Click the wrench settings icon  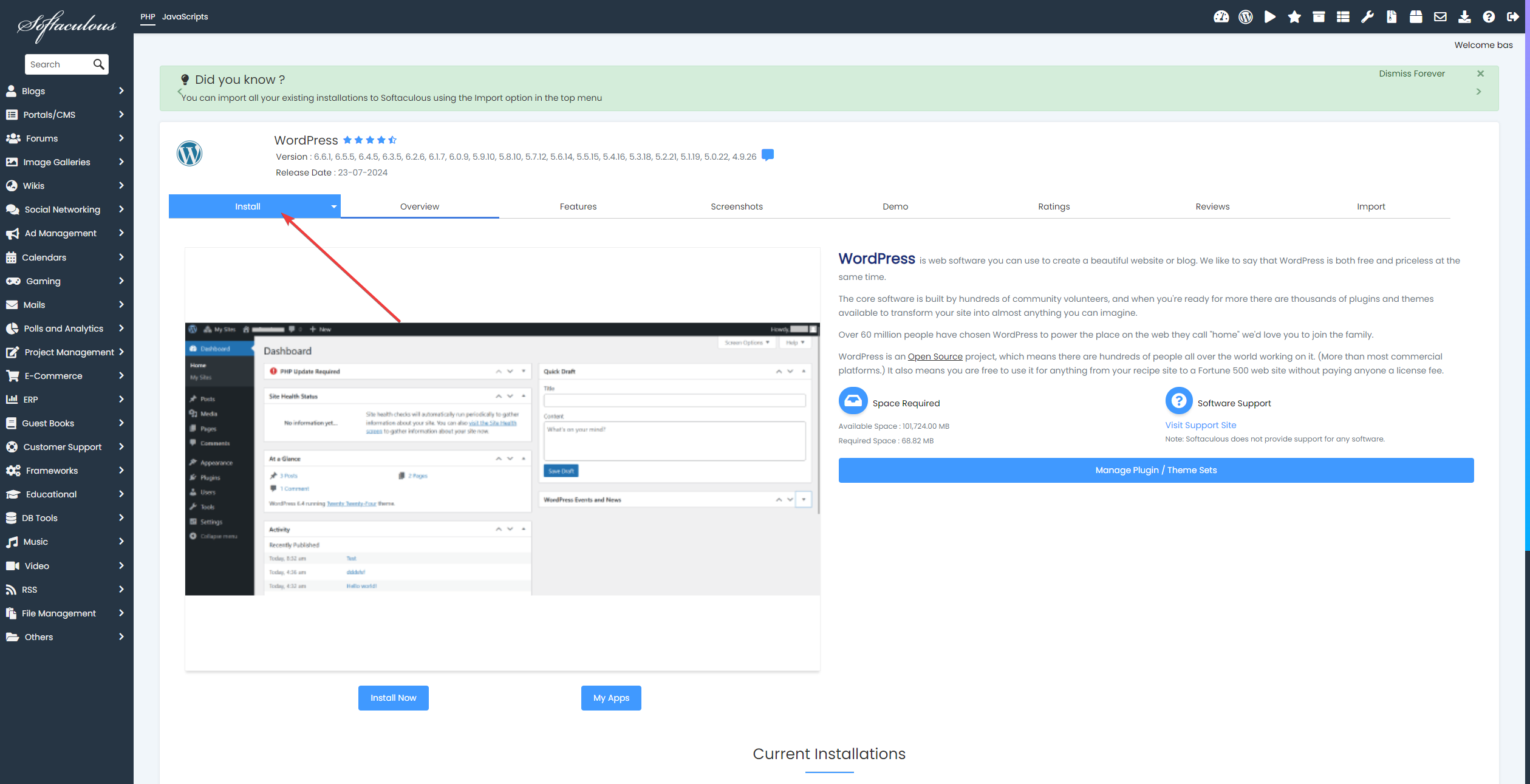1367,17
